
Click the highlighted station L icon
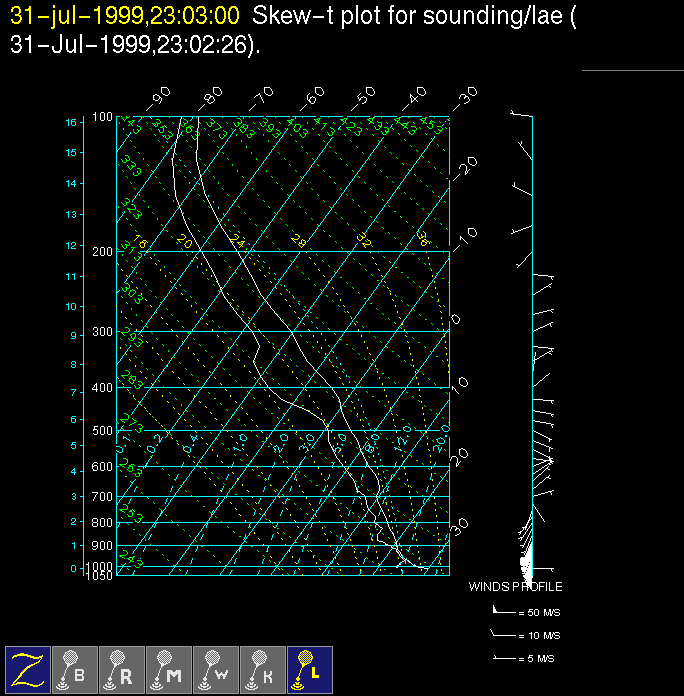tap(310, 669)
